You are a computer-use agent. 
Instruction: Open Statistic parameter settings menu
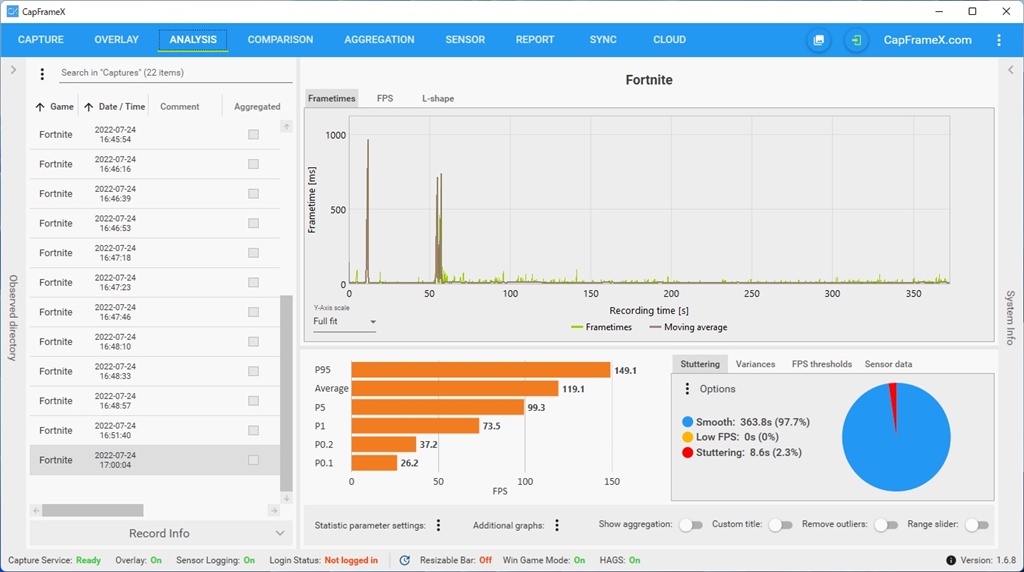point(438,525)
